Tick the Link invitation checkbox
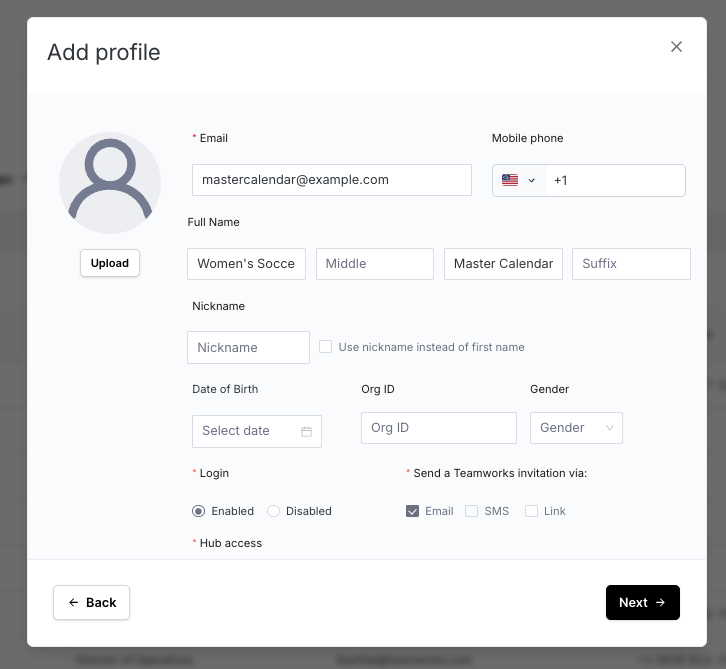The height and width of the screenshot is (669, 726). coord(532,511)
